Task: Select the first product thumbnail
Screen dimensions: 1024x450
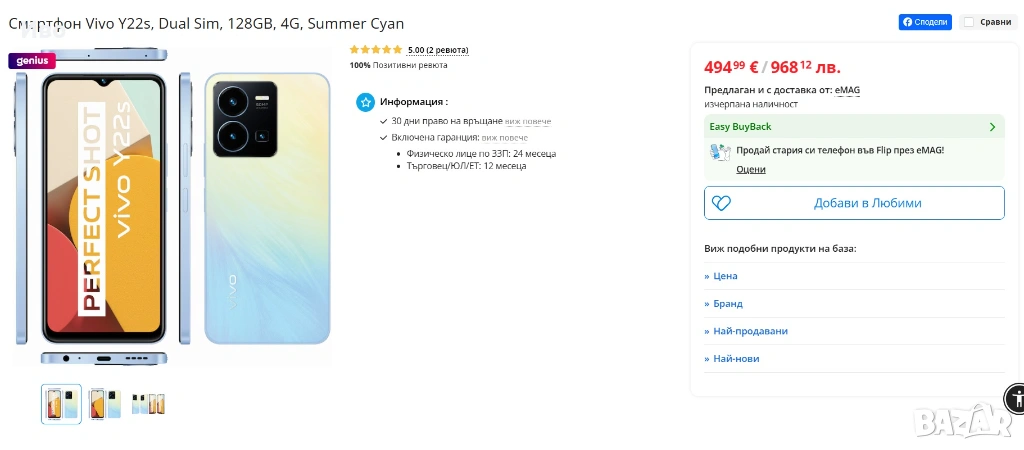Action: 61,404
